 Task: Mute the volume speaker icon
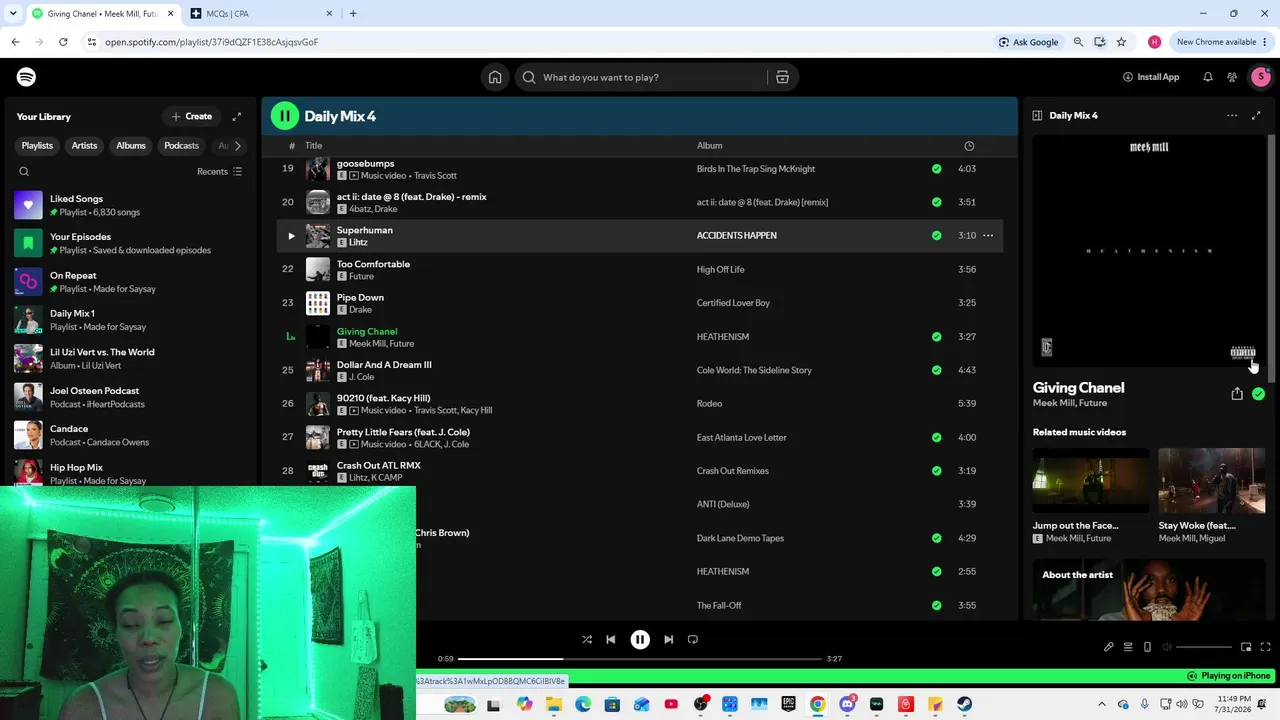(1166, 647)
